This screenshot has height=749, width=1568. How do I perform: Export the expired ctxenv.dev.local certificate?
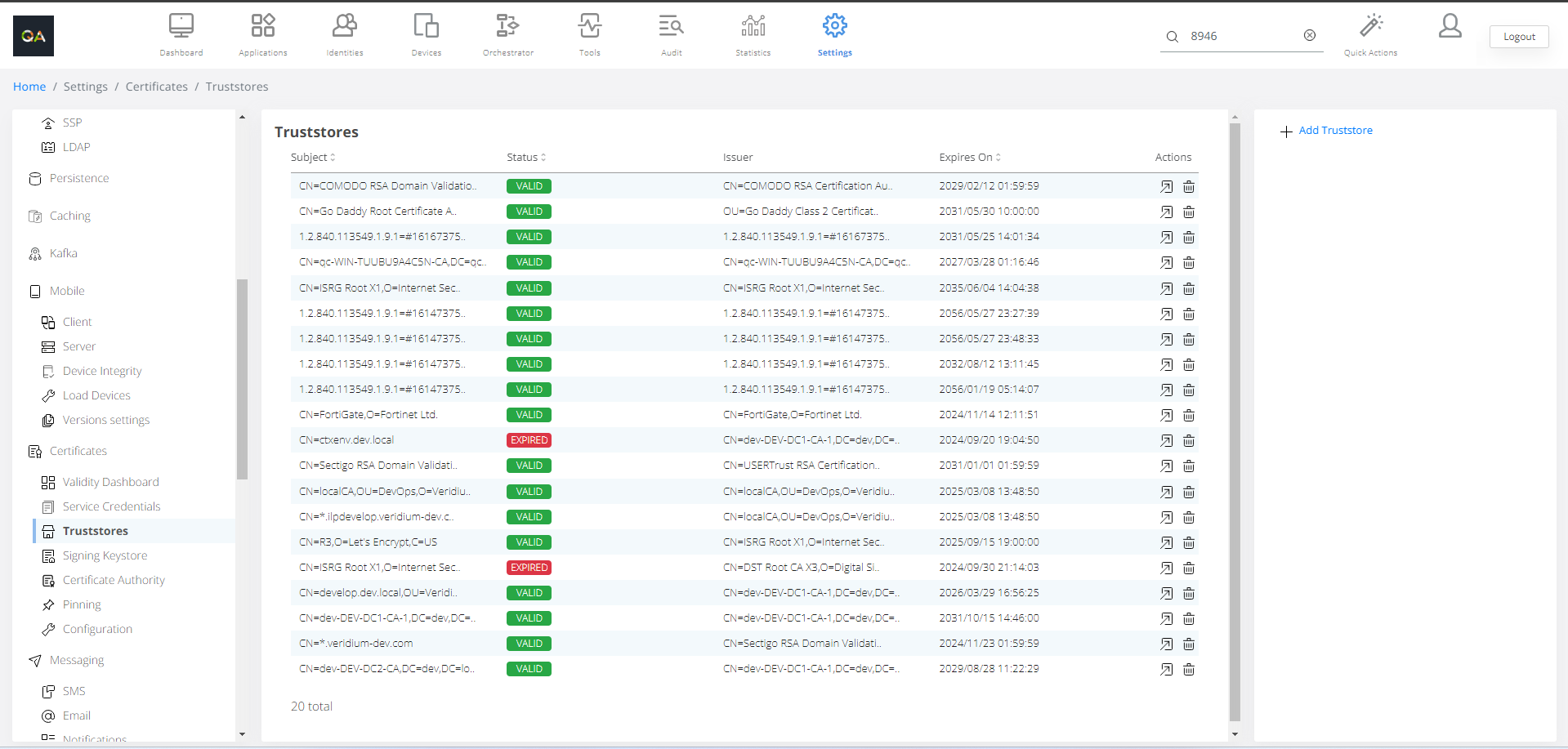coord(1166,441)
